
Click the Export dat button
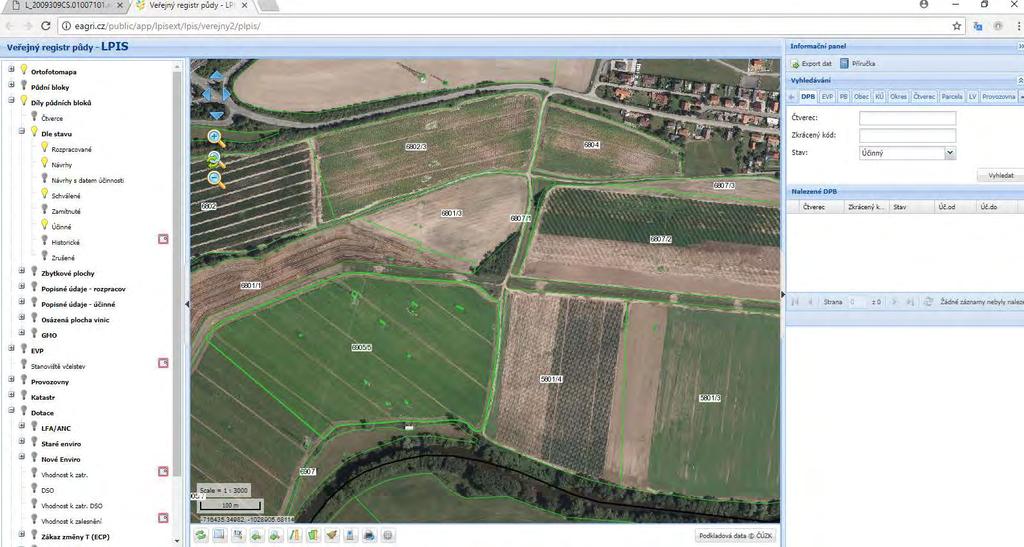(x=811, y=63)
